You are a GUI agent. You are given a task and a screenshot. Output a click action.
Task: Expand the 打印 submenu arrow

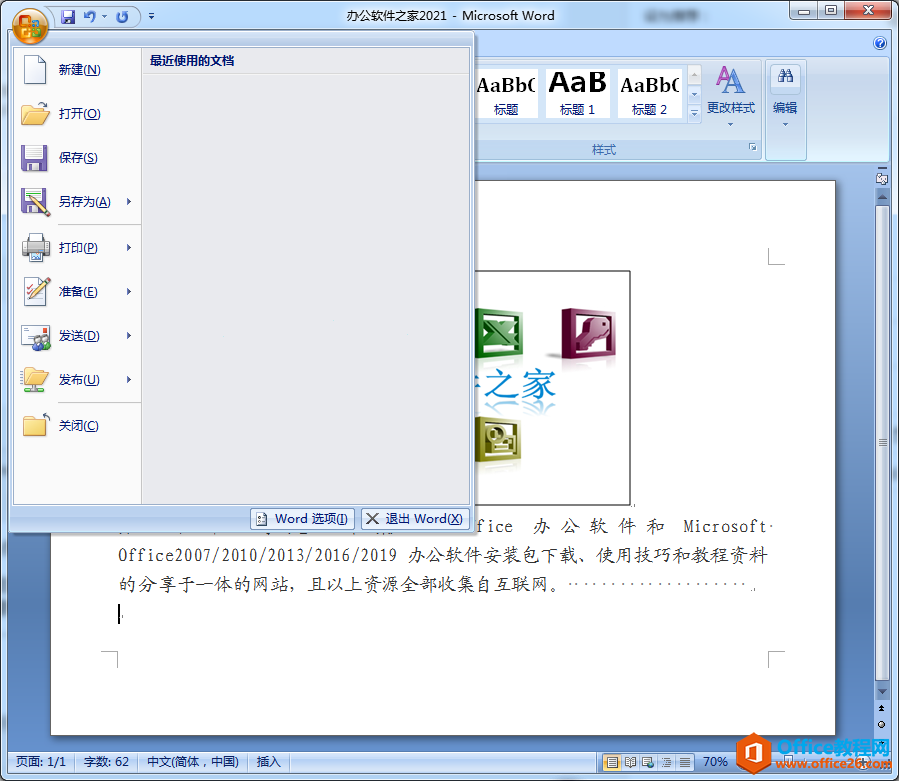pyautogui.click(x=129, y=248)
